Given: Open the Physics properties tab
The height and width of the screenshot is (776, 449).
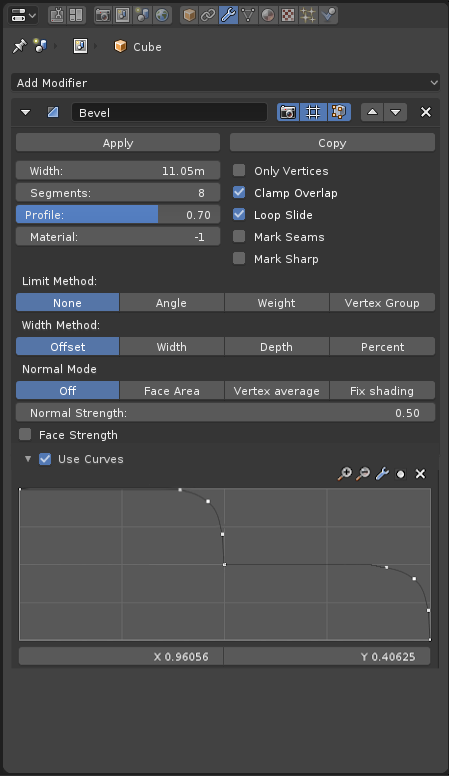Looking at the screenshot, I should 328,15.
